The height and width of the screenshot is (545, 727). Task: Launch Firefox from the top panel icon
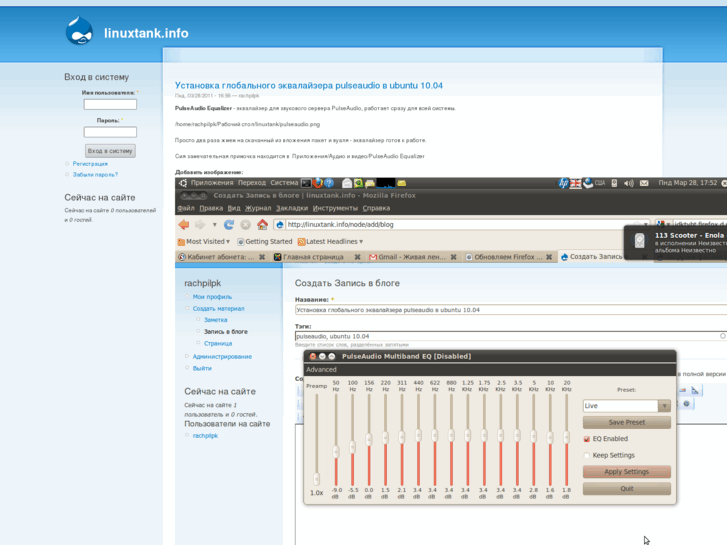318,183
